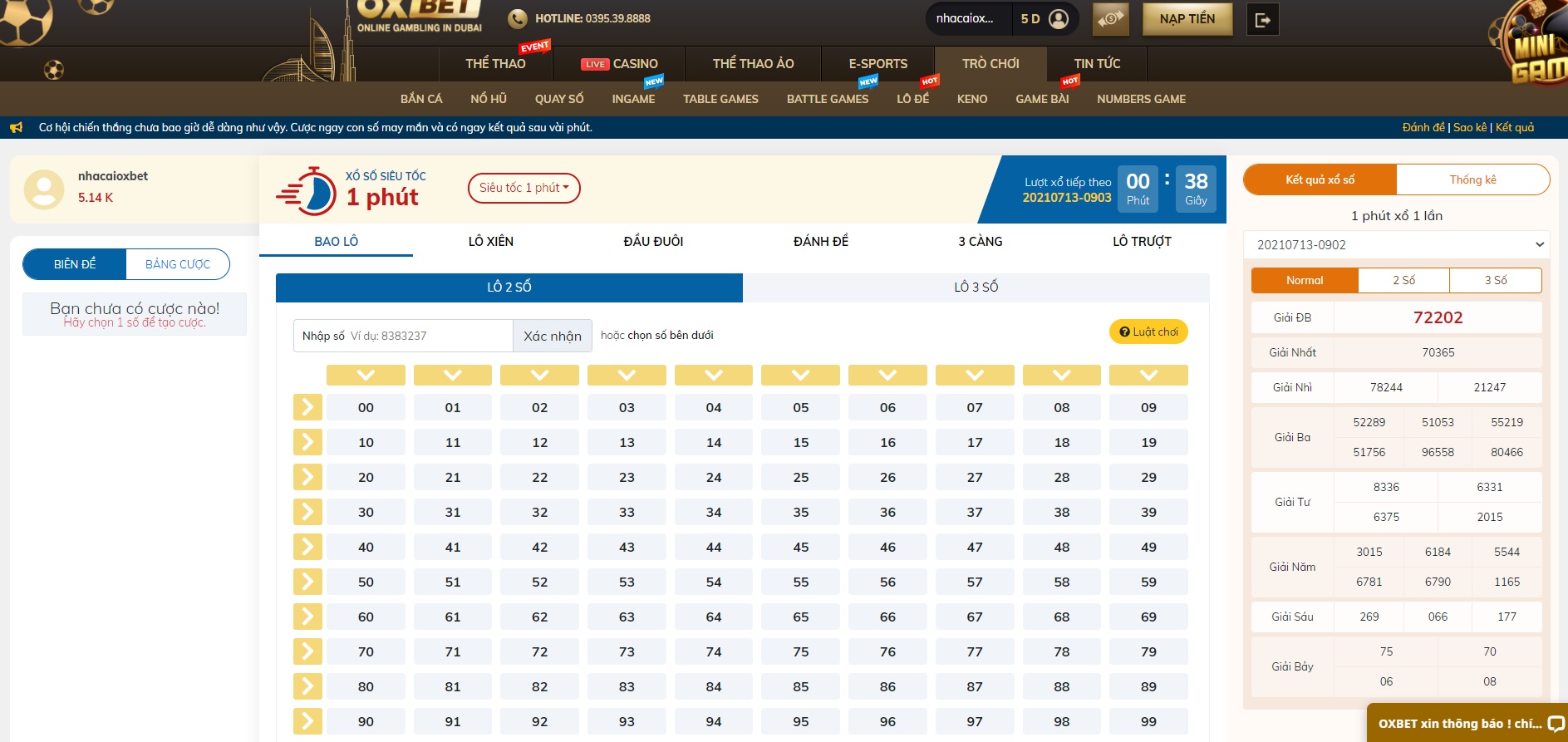Switch to the Lô Xiên tab

click(x=490, y=242)
